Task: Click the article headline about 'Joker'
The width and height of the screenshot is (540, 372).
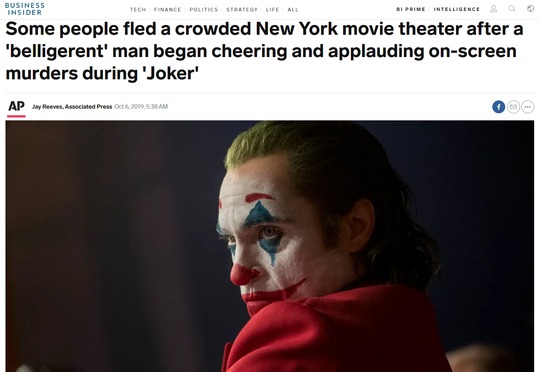Action: (264, 51)
